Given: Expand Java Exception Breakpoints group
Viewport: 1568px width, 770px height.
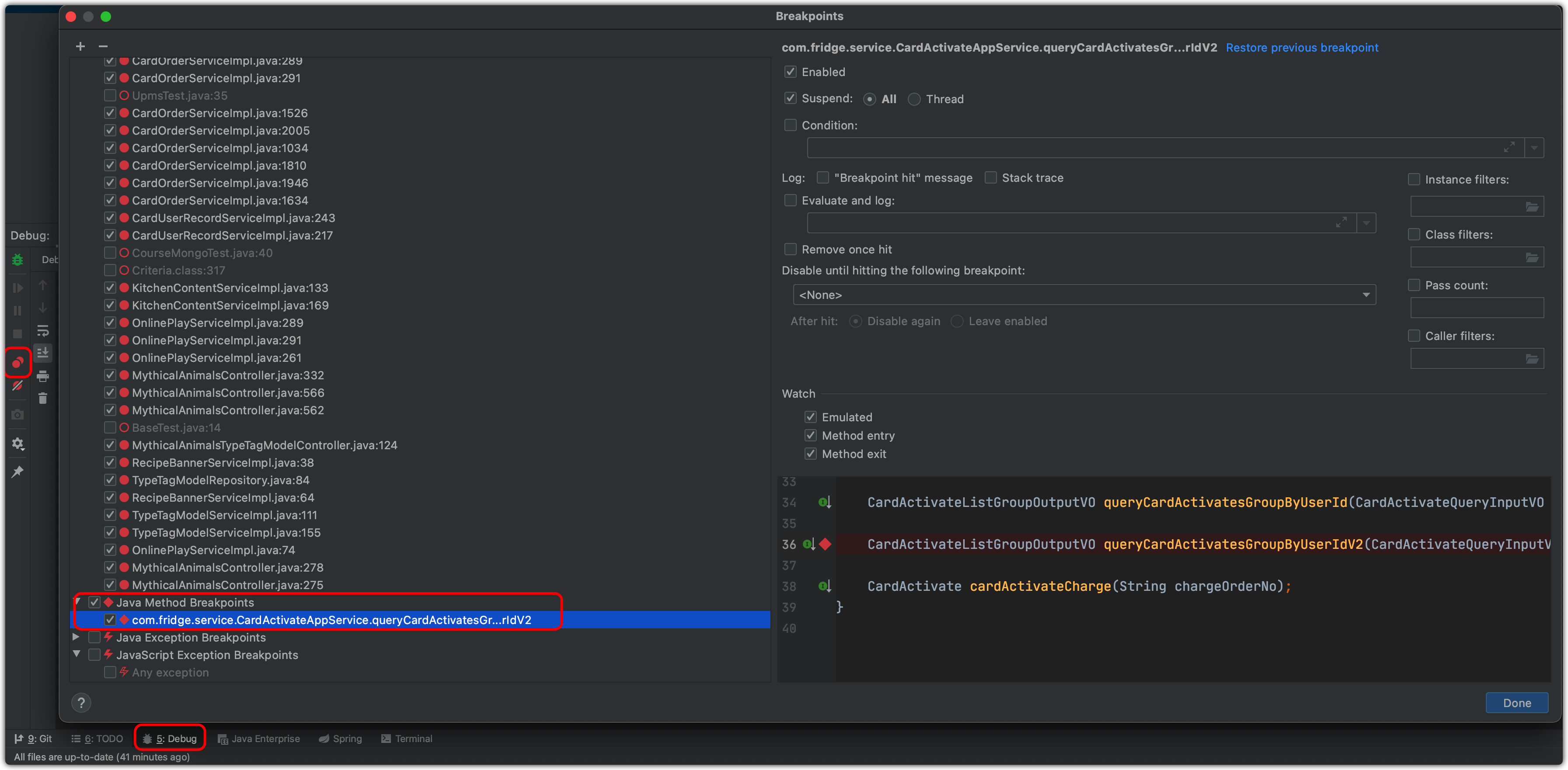Looking at the screenshot, I should pyautogui.click(x=76, y=637).
